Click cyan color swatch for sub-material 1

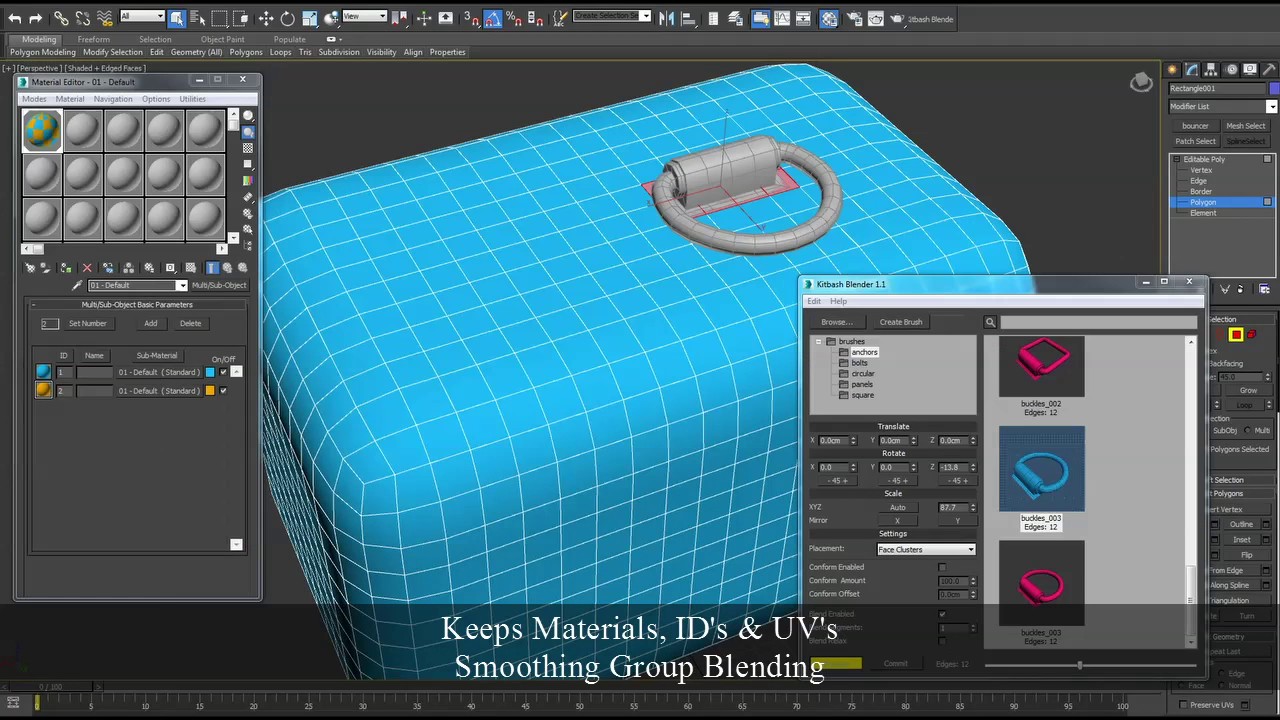pos(210,372)
